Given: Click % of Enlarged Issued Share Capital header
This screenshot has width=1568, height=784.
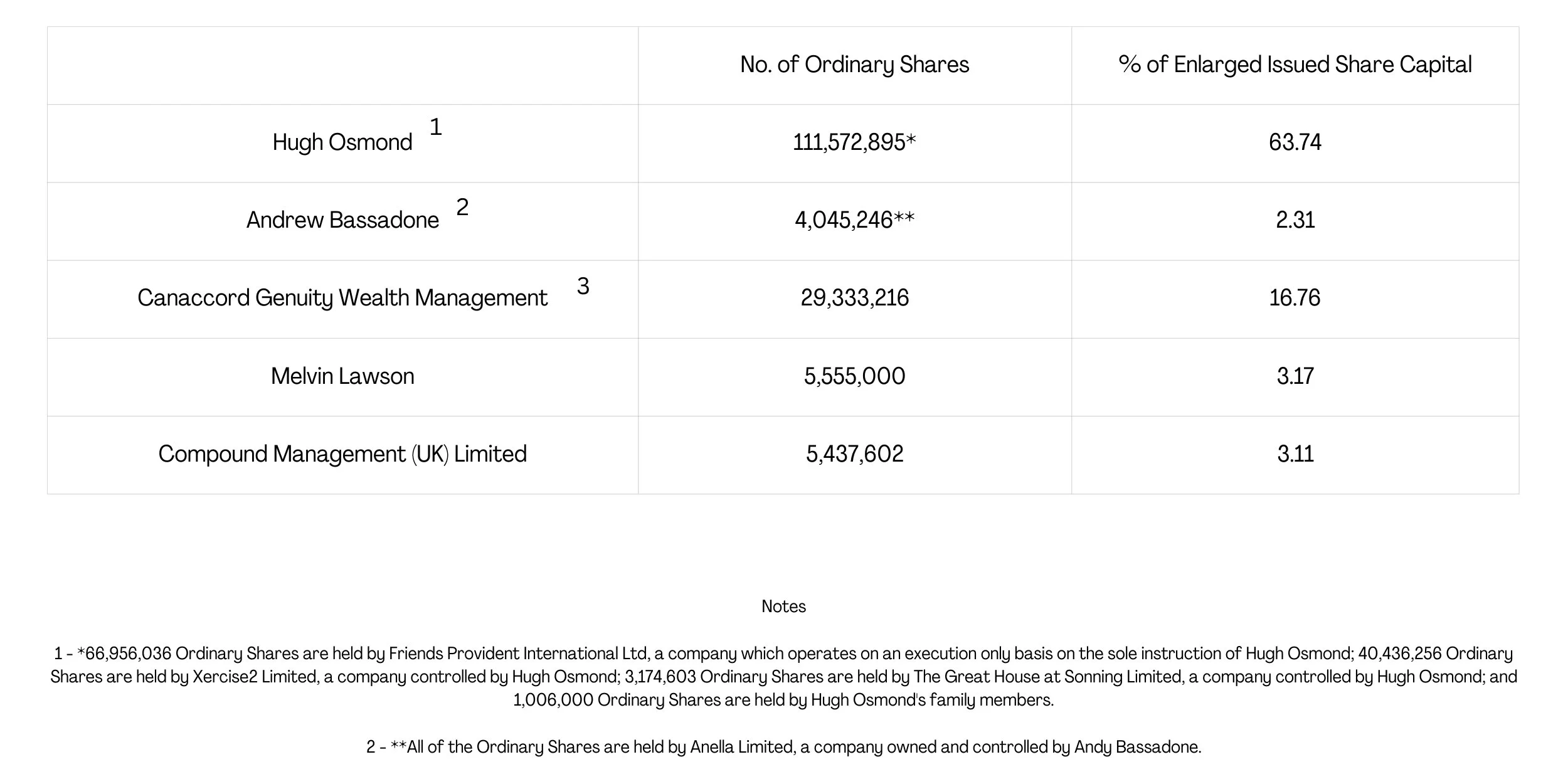Looking at the screenshot, I should pos(1295,65).
